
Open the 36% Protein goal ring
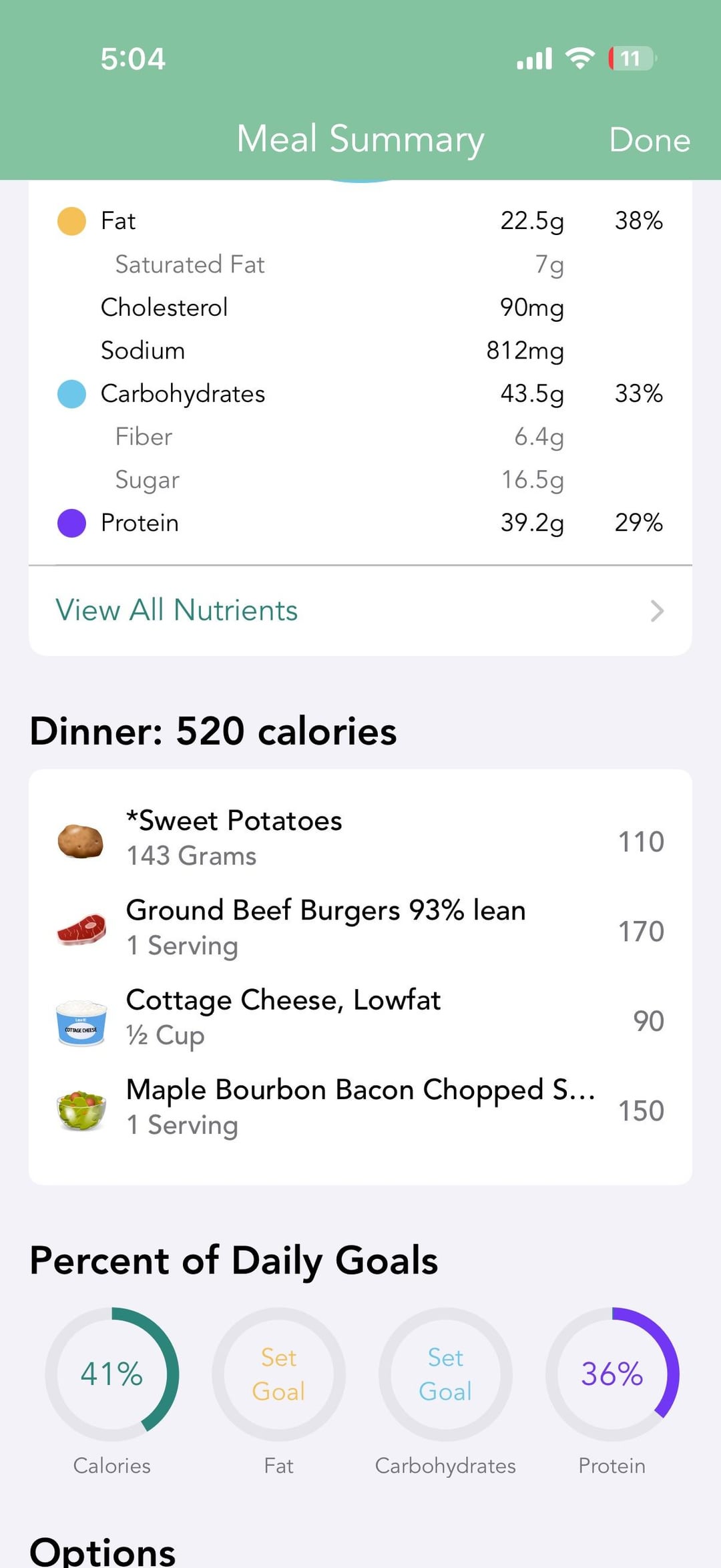point(612,1374)
